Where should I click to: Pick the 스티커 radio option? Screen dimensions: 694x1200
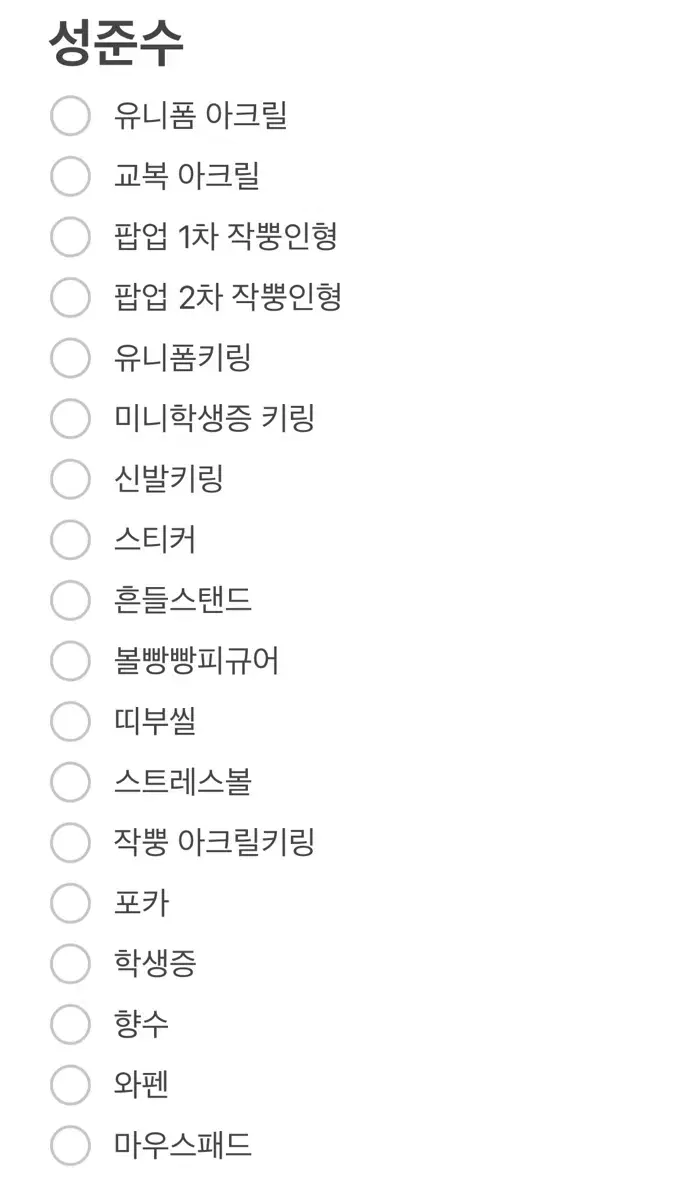[x=70, y=540]
